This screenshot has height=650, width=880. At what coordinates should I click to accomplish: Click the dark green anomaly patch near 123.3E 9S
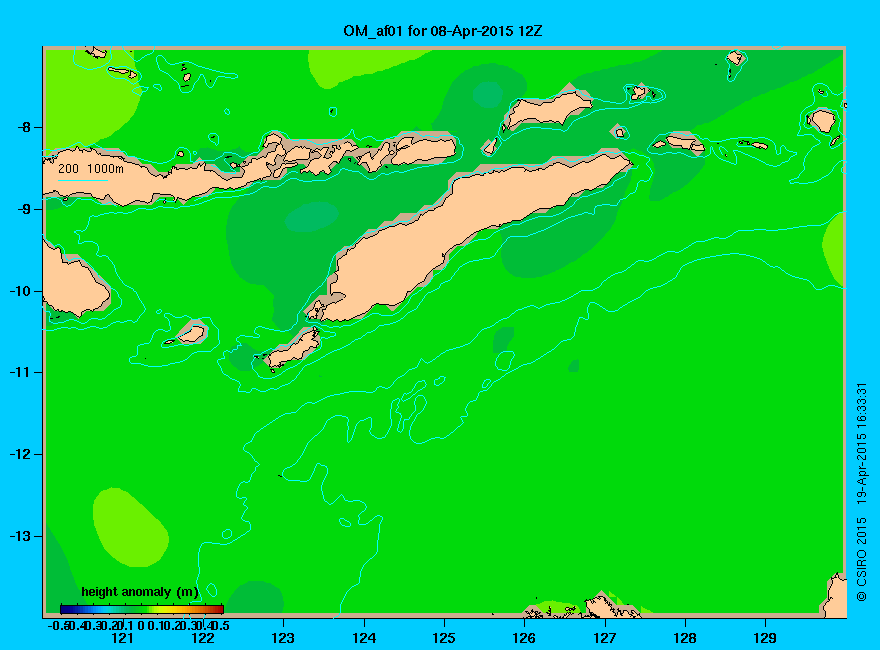(x=311, y=217)
